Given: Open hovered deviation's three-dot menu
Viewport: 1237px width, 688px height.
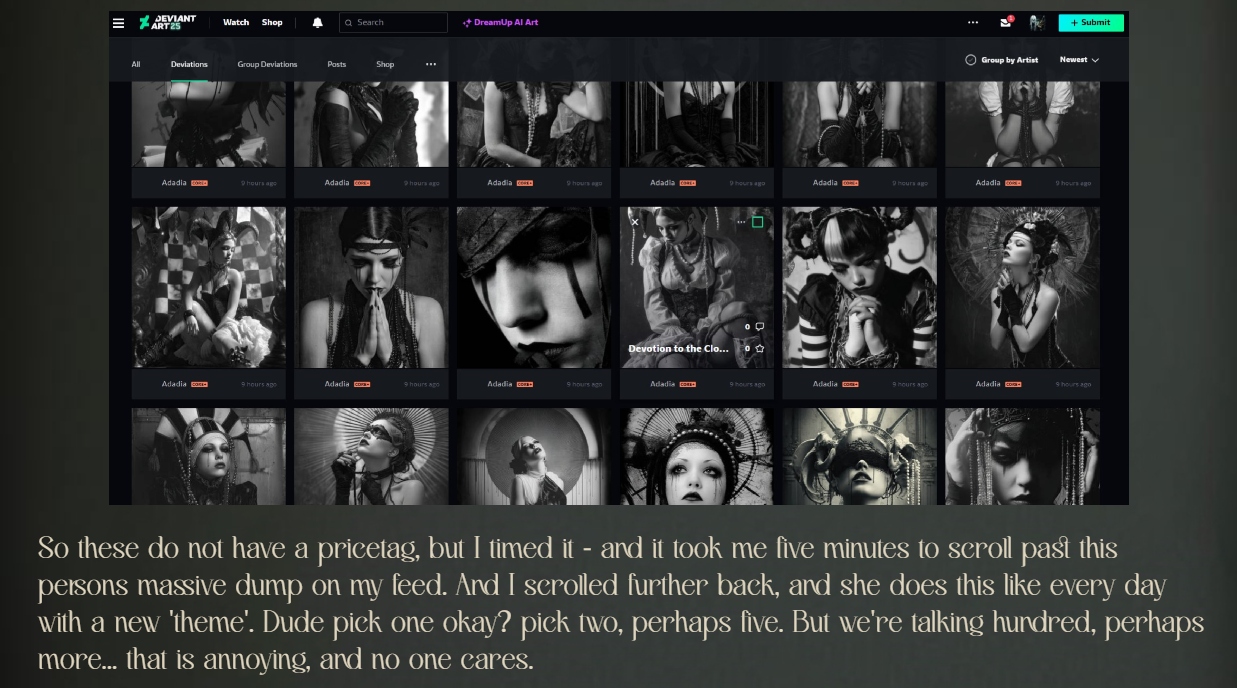Looking at the screenshot, I should [x=741, y=222].
